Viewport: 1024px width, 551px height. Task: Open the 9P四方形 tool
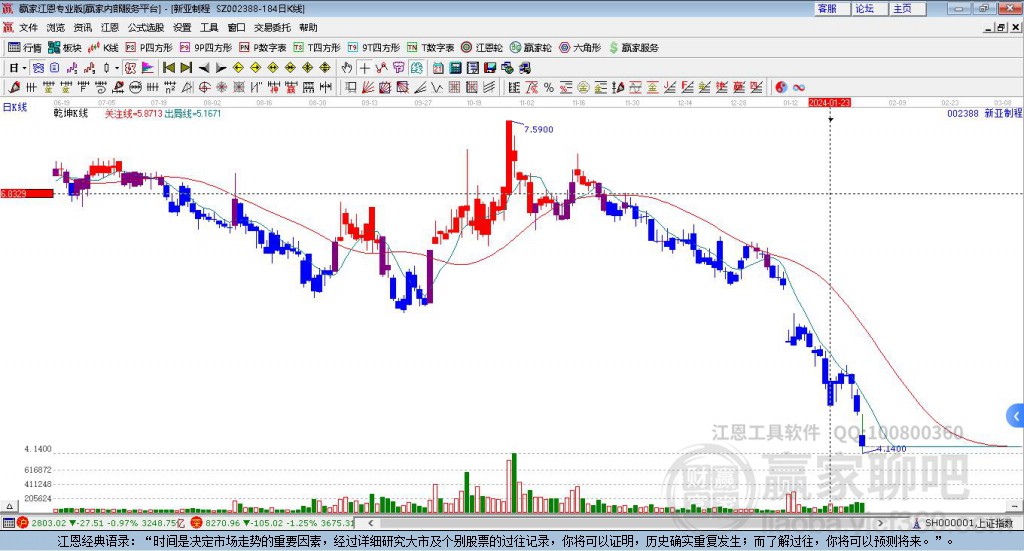coord(206,48)
